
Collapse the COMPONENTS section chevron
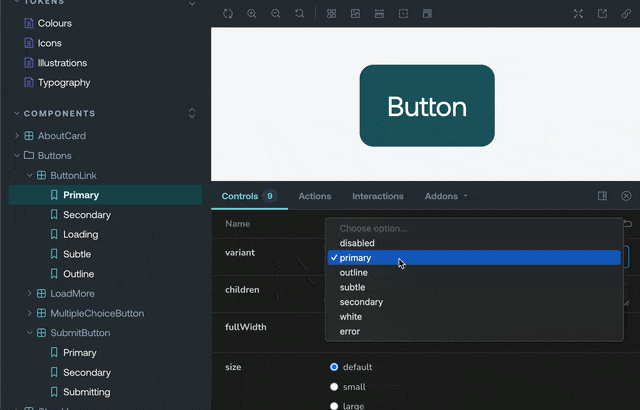point(17,113)
